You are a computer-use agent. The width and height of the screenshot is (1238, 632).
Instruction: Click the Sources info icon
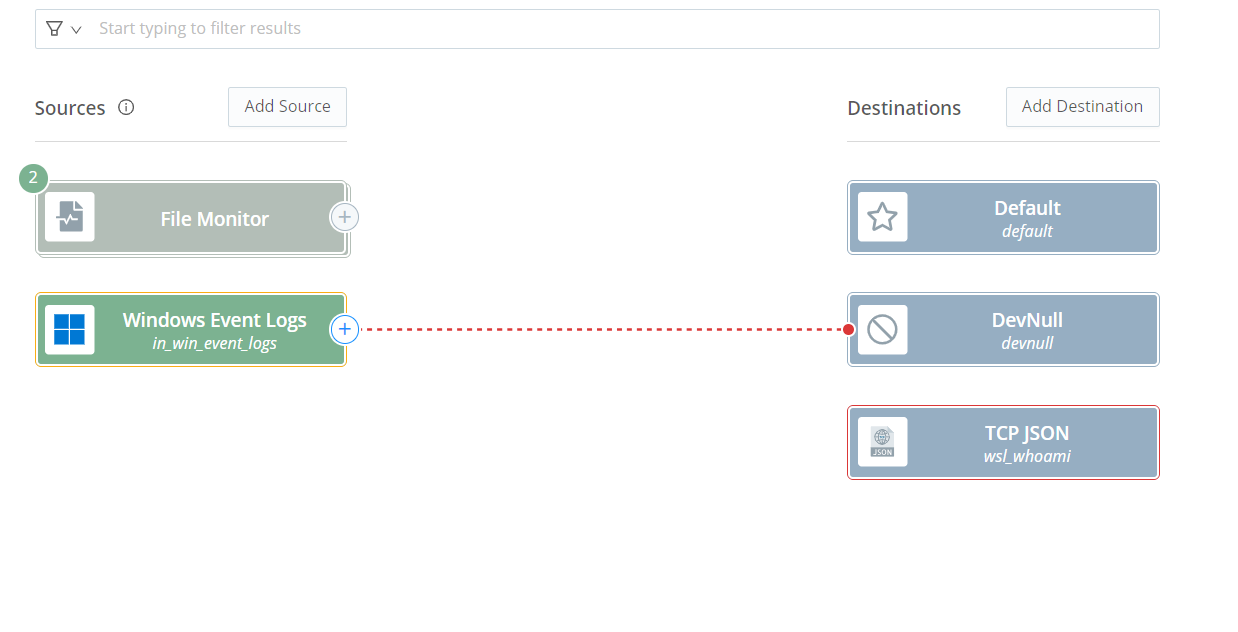click(x=126, y=107)
